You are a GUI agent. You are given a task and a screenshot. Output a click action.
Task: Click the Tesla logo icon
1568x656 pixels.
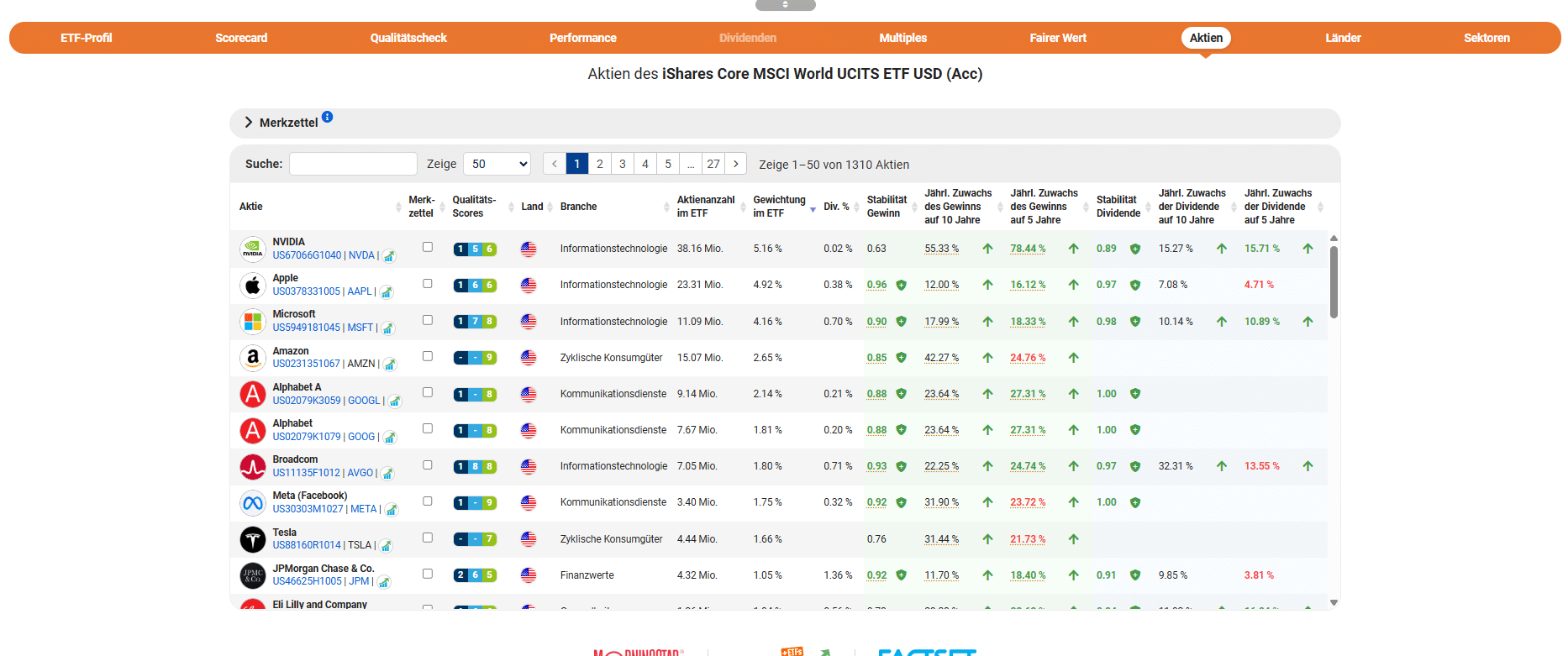252,539
